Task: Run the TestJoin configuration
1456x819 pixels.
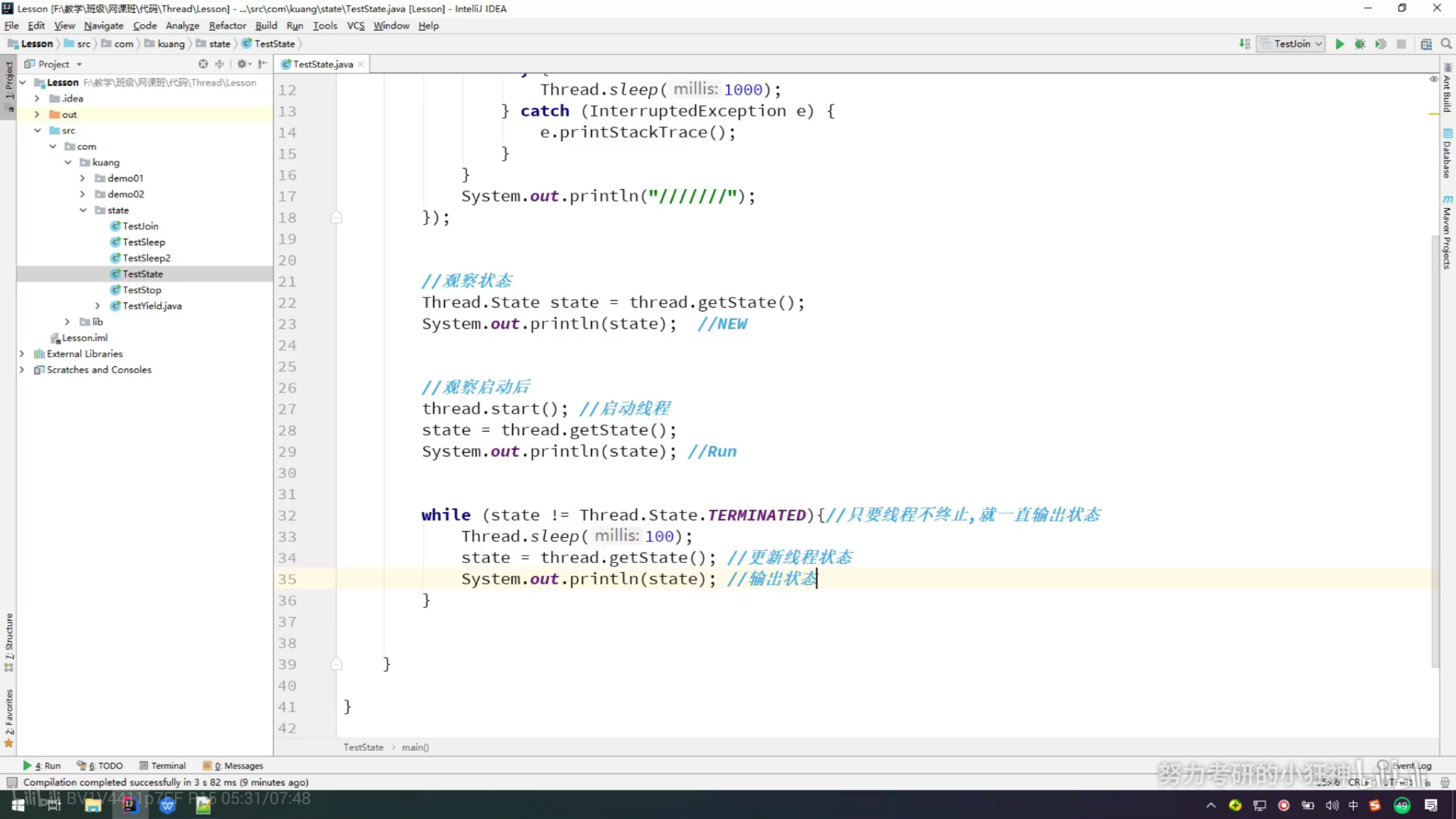Action: point(1339,44)
